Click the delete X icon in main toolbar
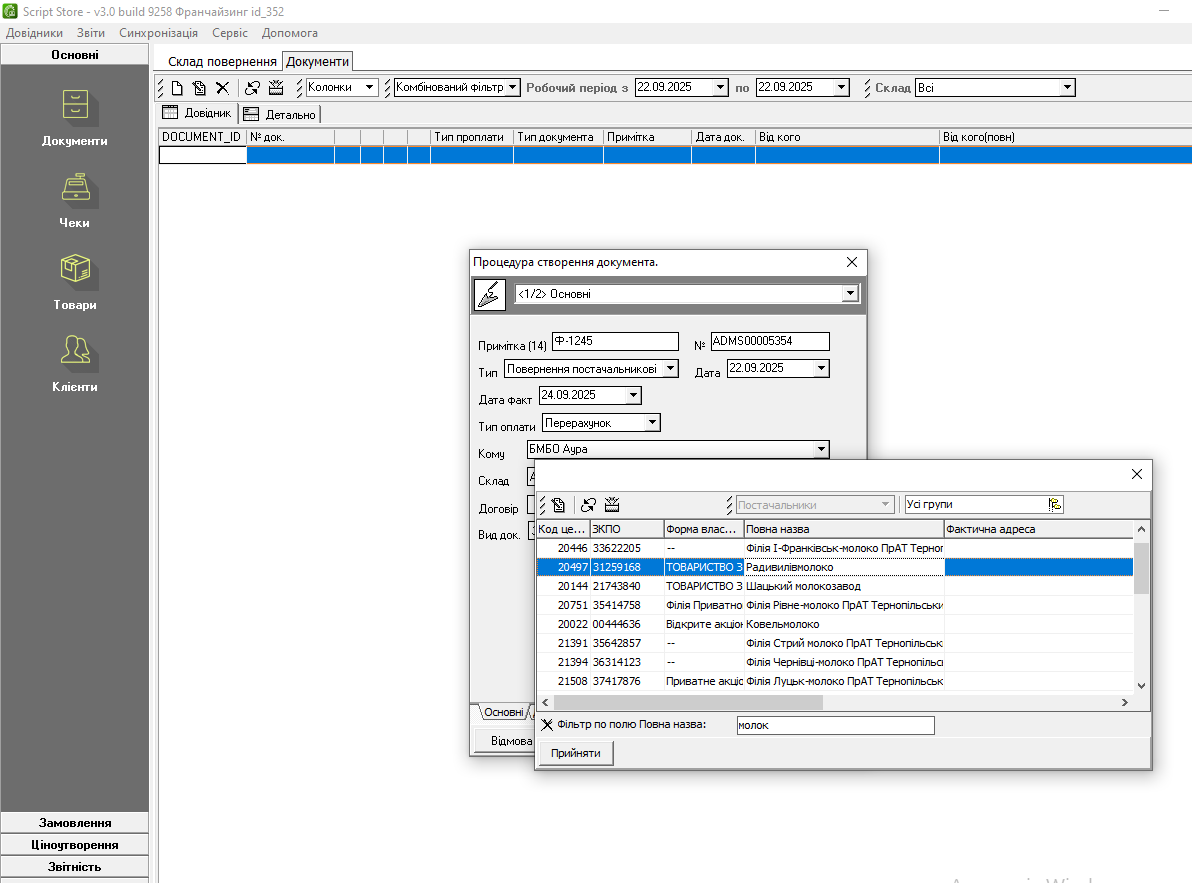This screenshot has width=1192, height=883. coord(222,88)
